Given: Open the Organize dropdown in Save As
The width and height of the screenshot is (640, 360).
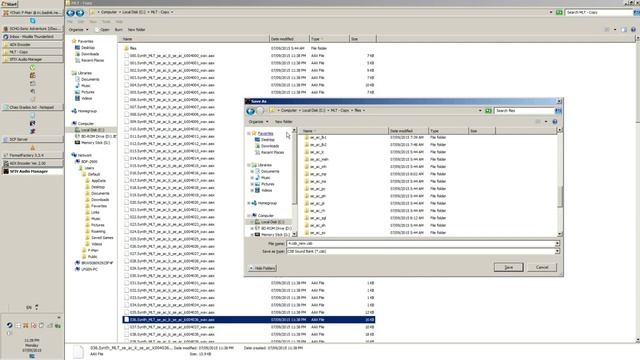Looking at the screenshot, I should (x=258, y=122).
